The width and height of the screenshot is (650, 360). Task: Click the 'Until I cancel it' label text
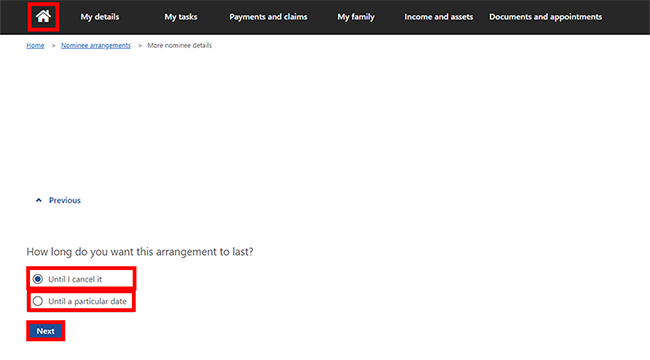click(x=75, y=279)
